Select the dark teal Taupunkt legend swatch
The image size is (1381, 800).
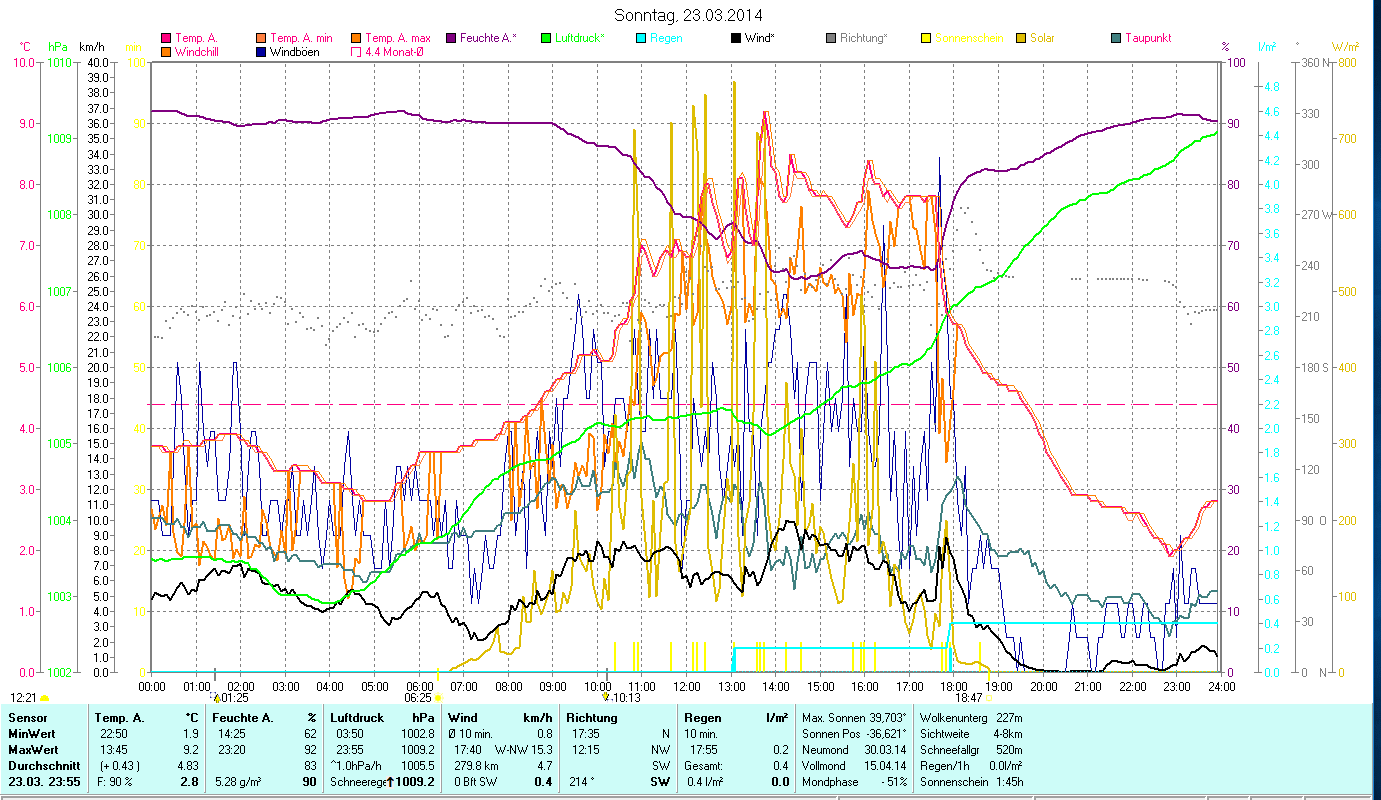[1116, 38]
